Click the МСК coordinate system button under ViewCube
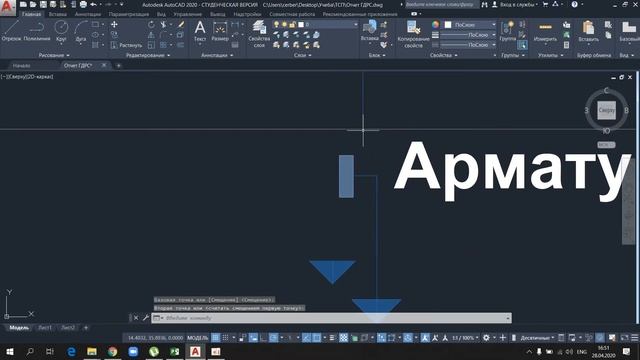This screenshot has width=640, height=360. click(606, 144)
